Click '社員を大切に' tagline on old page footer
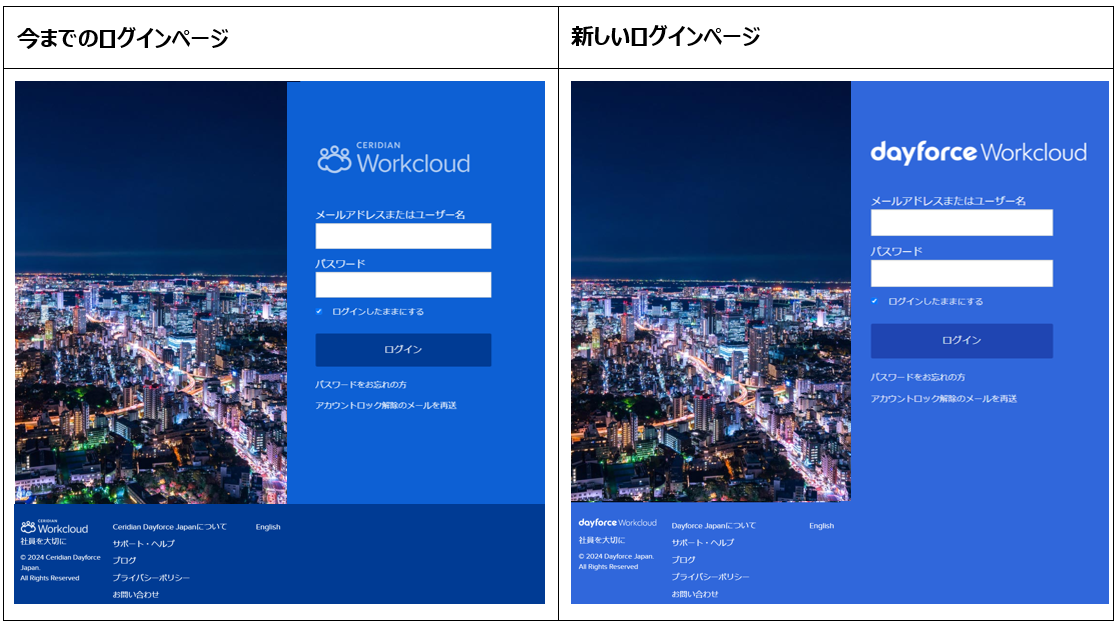Image resolution: width=1119 pixels, height=628 pixels. tap(43, 542)
